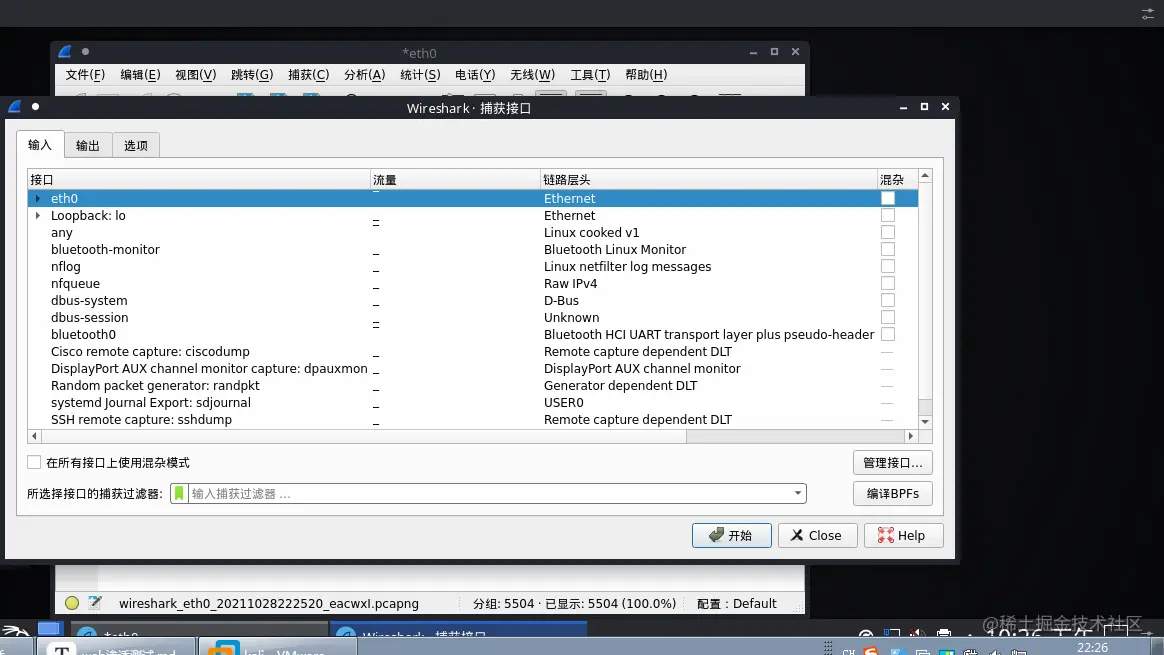Open the 跳转(G) menu in *eth0 window

coord(252,74)
